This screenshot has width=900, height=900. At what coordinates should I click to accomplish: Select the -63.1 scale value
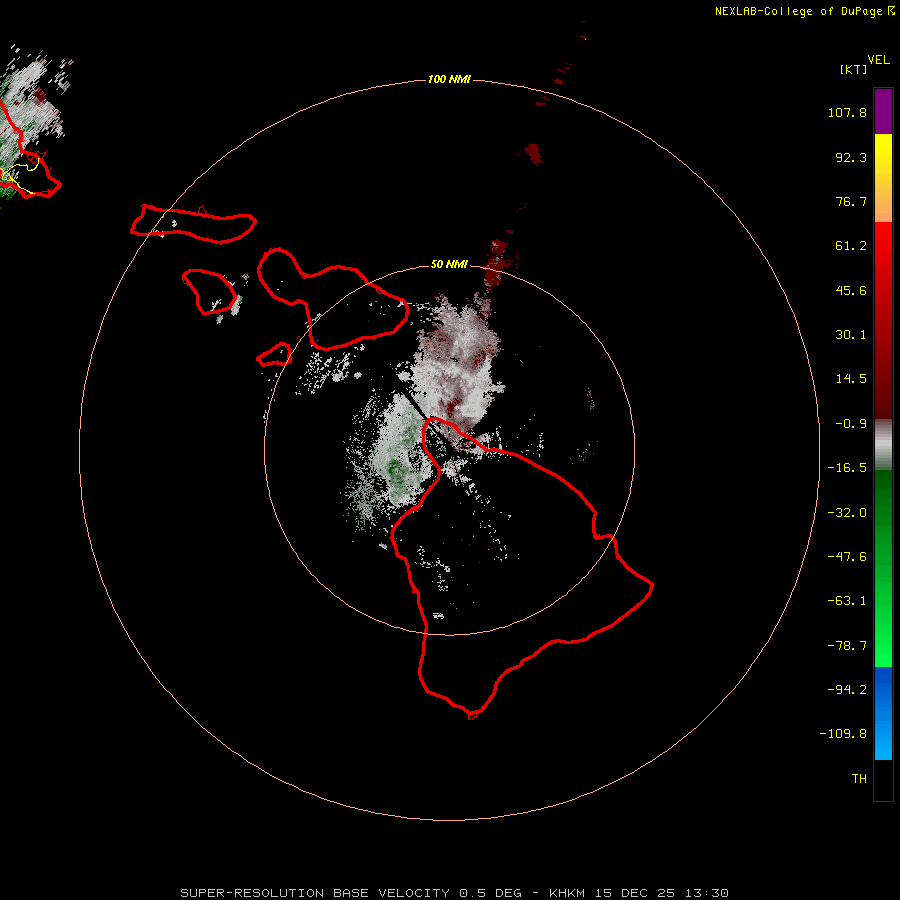(x=847, y=601)
